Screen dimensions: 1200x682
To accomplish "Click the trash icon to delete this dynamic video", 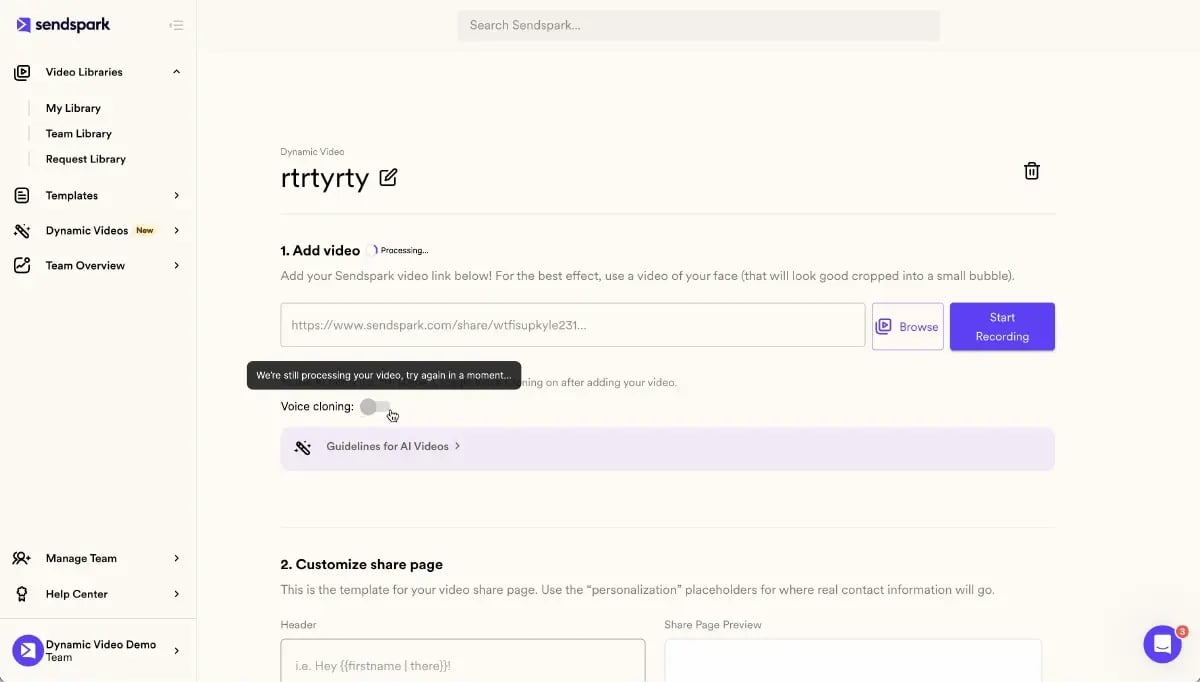I will (x=1031, y=170).
